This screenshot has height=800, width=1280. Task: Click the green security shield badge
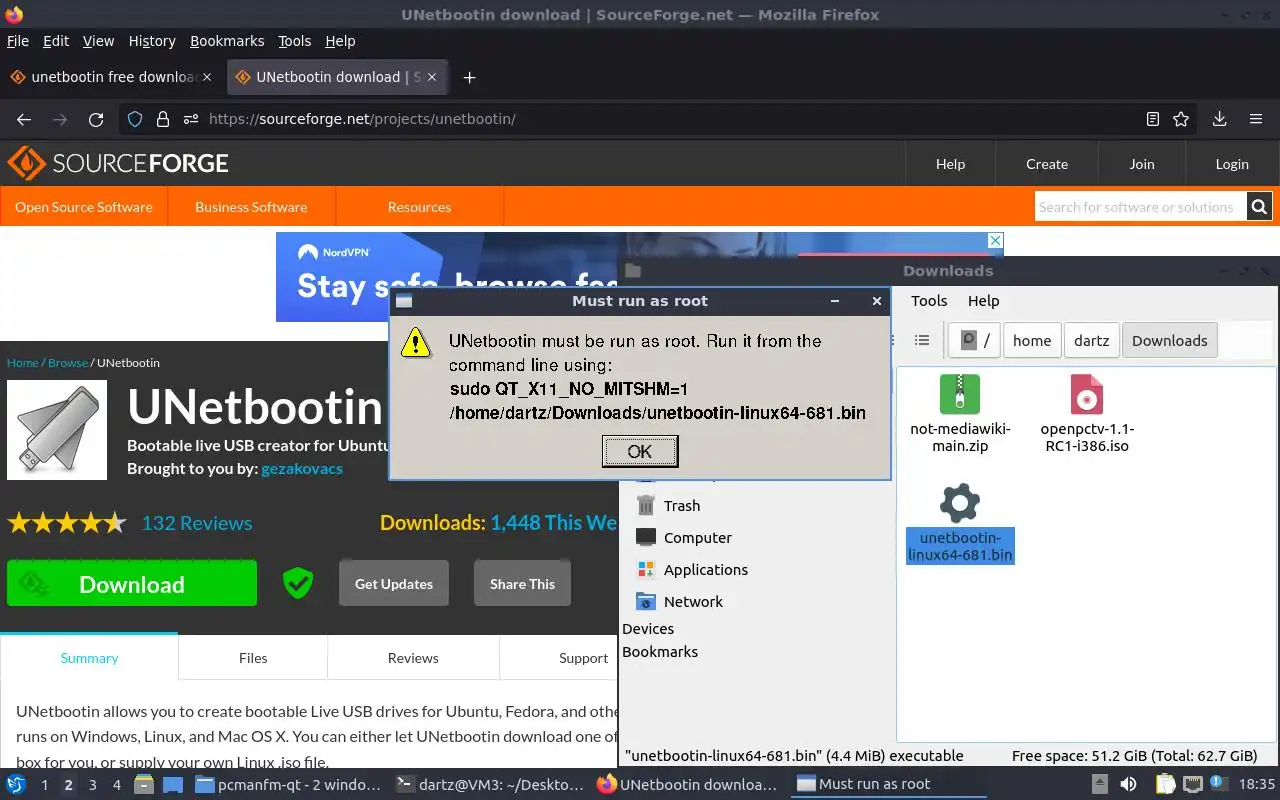coord(297,583)
